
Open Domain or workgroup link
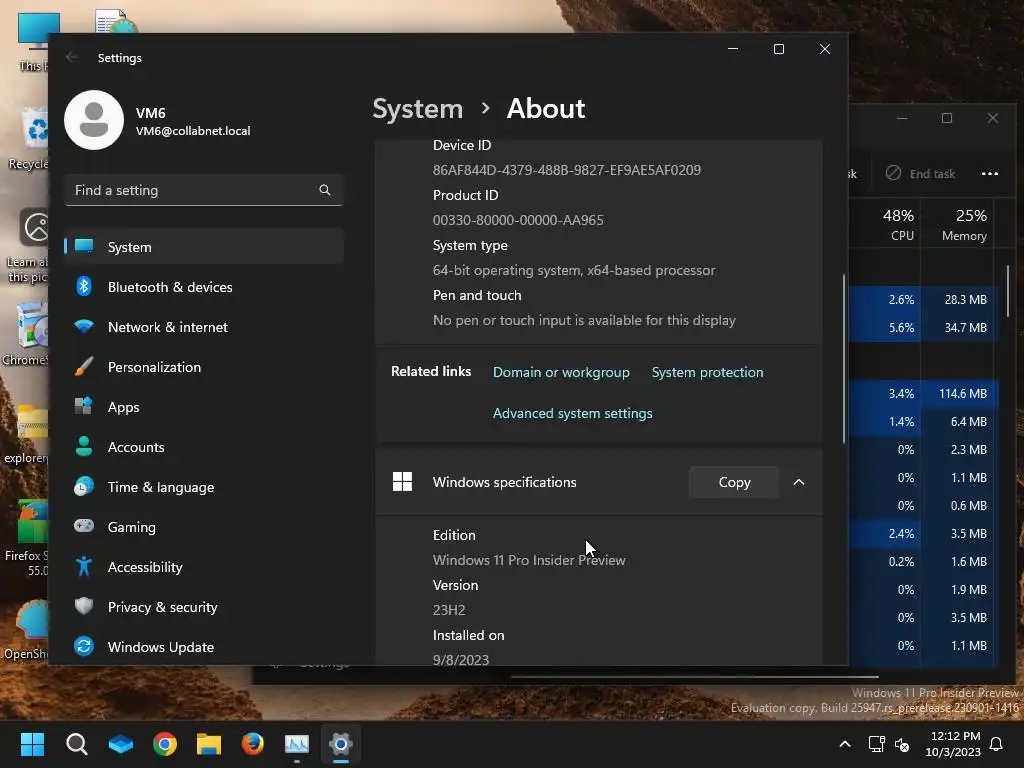(561, 372)
